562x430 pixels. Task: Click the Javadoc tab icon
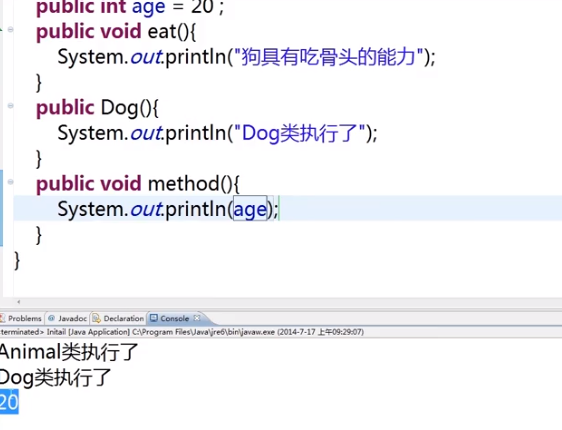[x=51, y=318]
